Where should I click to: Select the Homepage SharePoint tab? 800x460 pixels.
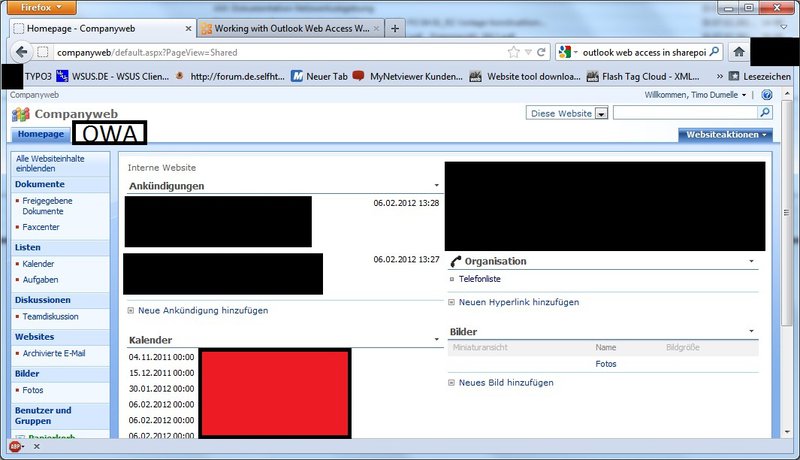tap(40, 134)
